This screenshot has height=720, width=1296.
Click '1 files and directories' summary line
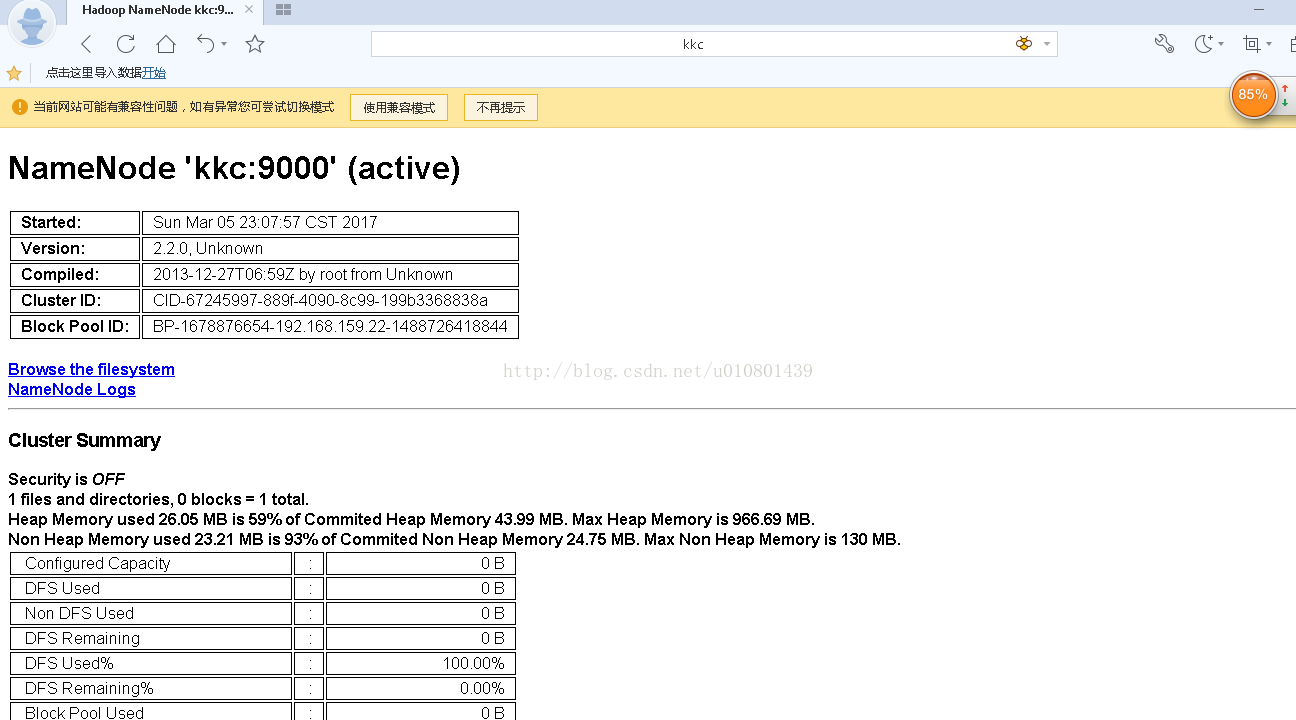158,499
